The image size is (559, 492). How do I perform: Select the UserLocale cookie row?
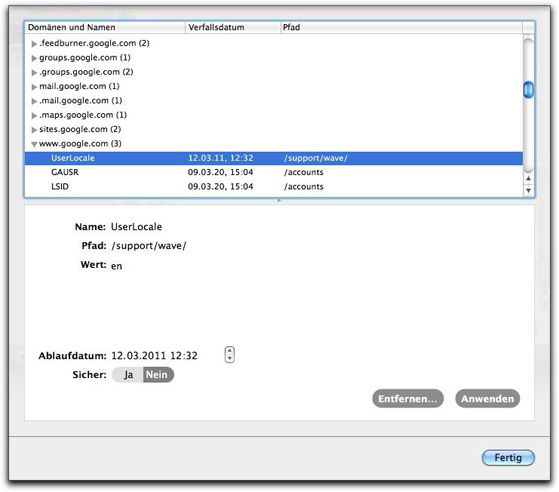pyautogui.click(x=273, y=158)
